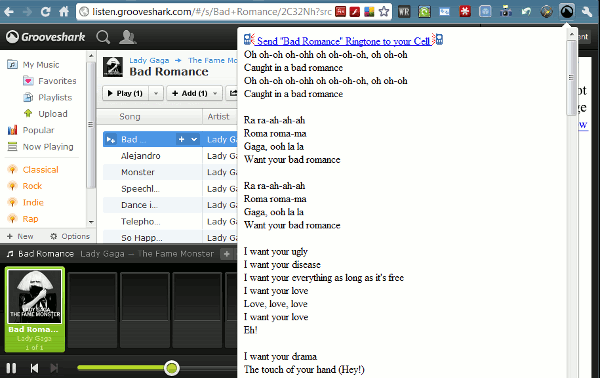Screen dimensions: 600x378
Task: Click play icon on Bad Romance row
Action: [x=111, y=140]
